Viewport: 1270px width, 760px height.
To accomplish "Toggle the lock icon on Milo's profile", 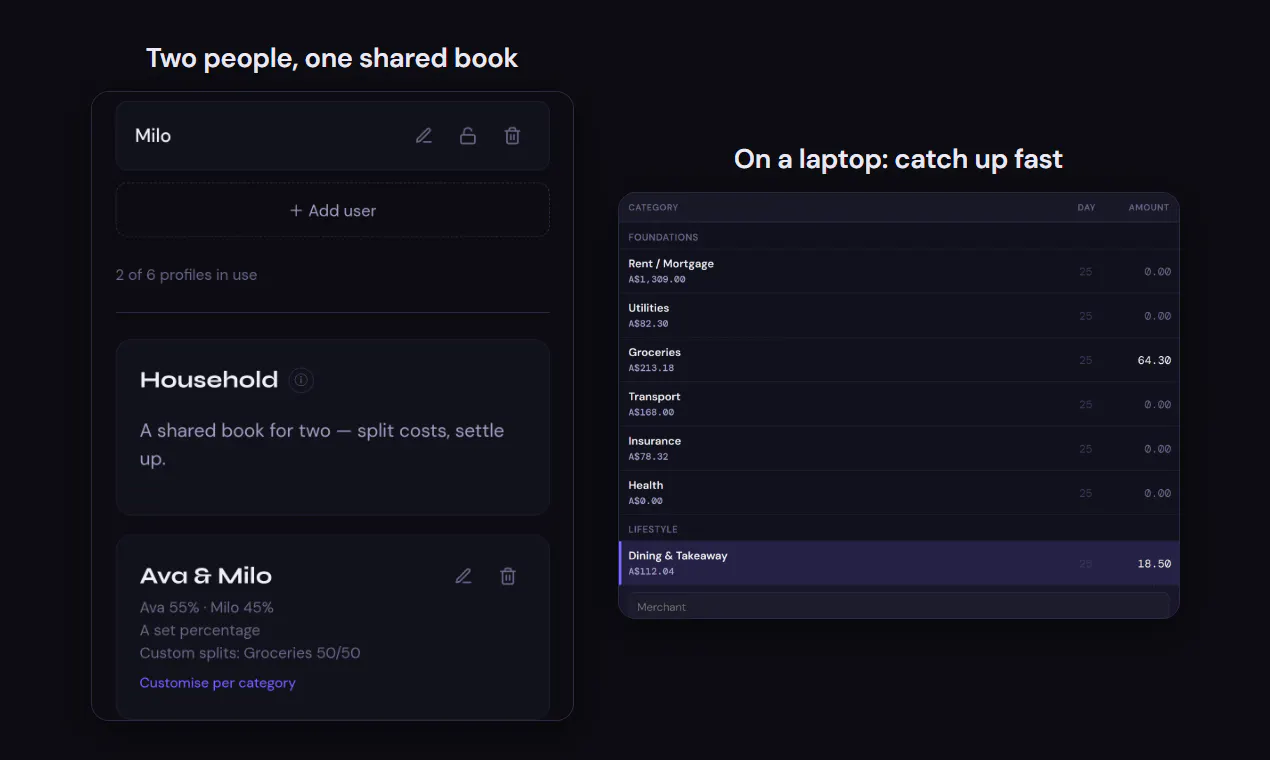I will click(x=468, y=136).
